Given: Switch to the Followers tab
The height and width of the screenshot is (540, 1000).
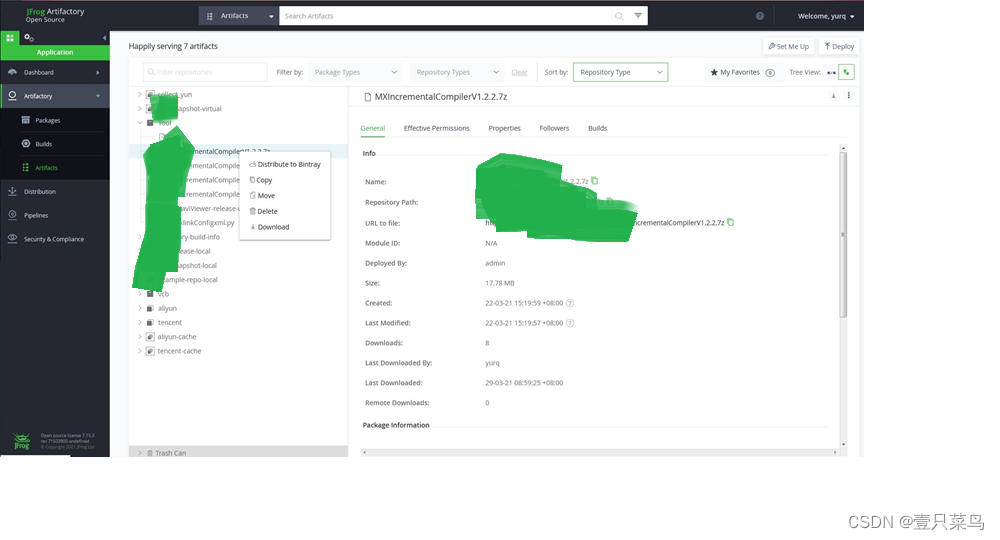Looking at the screenshot, I should point(554,128).
